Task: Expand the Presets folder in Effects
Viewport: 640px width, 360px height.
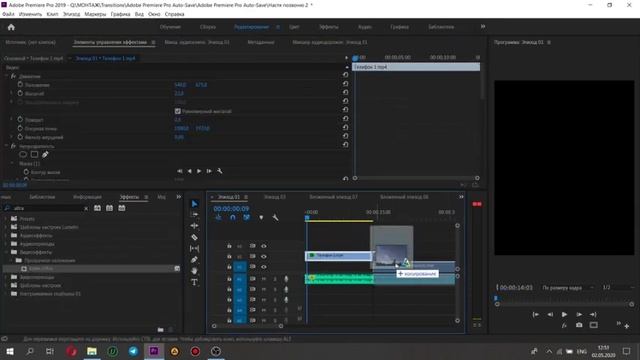Action: pos(6,219)
